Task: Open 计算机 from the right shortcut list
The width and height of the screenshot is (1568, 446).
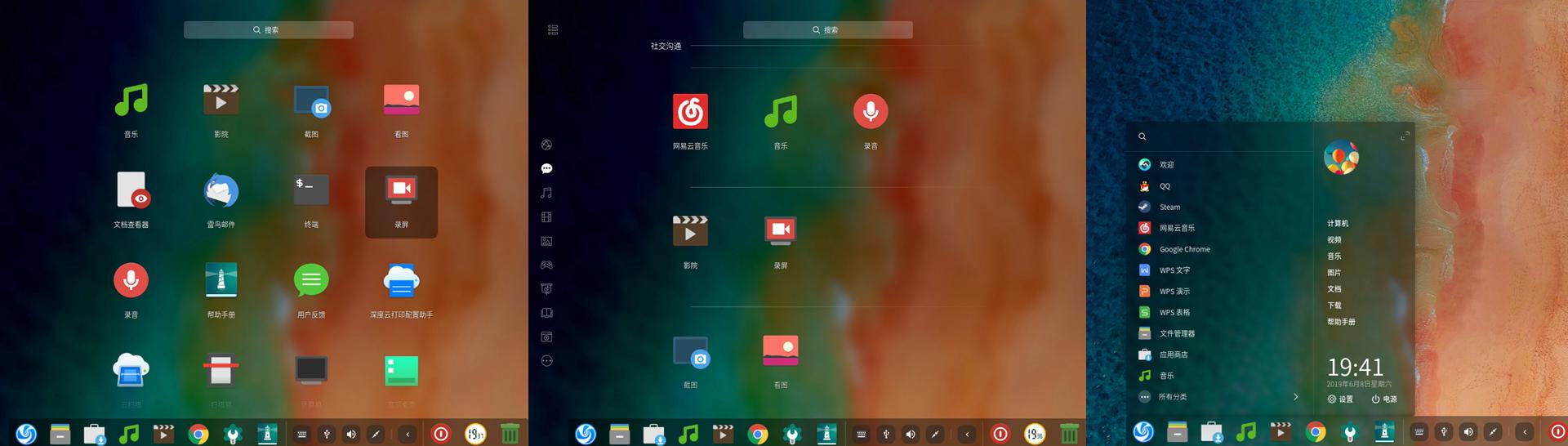Action: click(x=1338, y=224)
